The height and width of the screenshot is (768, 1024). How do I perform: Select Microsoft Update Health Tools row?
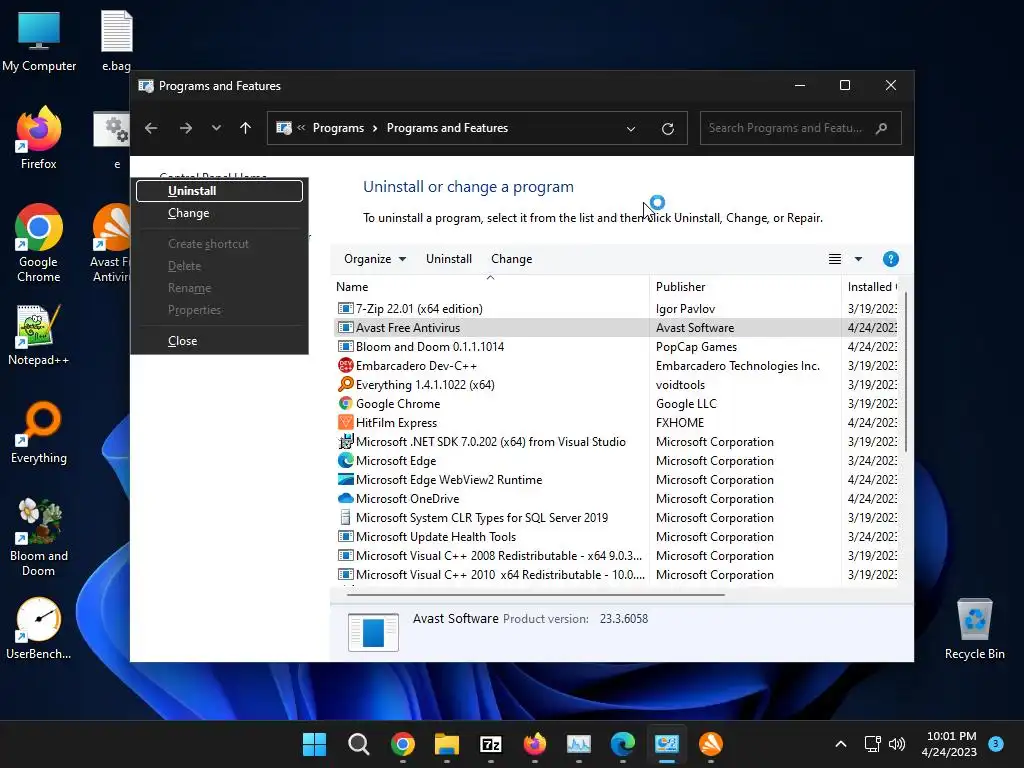(x=615, y=536)
